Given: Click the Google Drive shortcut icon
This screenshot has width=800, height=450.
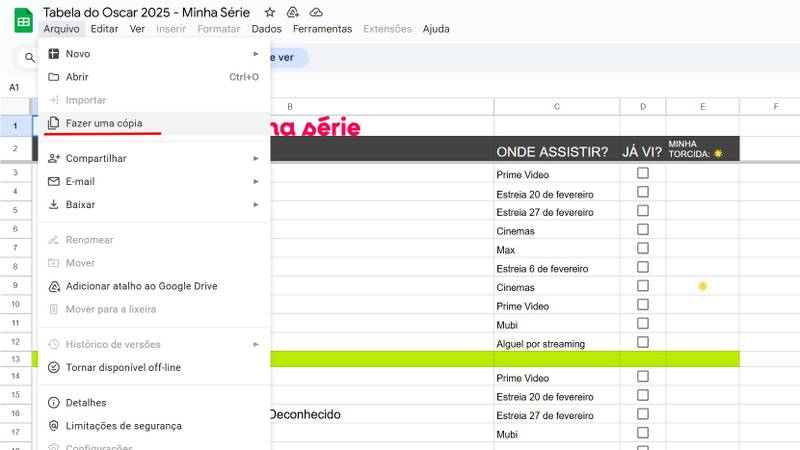Looking at the screenshot, I should (54, 286).
